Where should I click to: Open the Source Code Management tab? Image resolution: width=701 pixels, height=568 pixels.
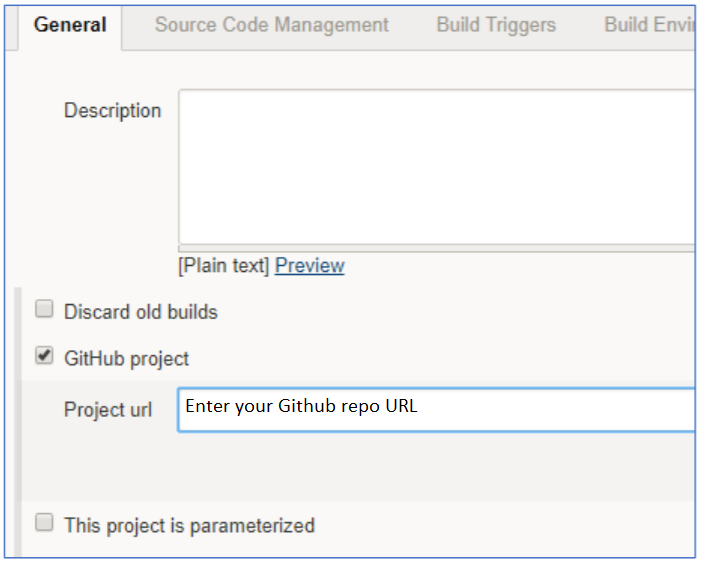coord(271,25)
